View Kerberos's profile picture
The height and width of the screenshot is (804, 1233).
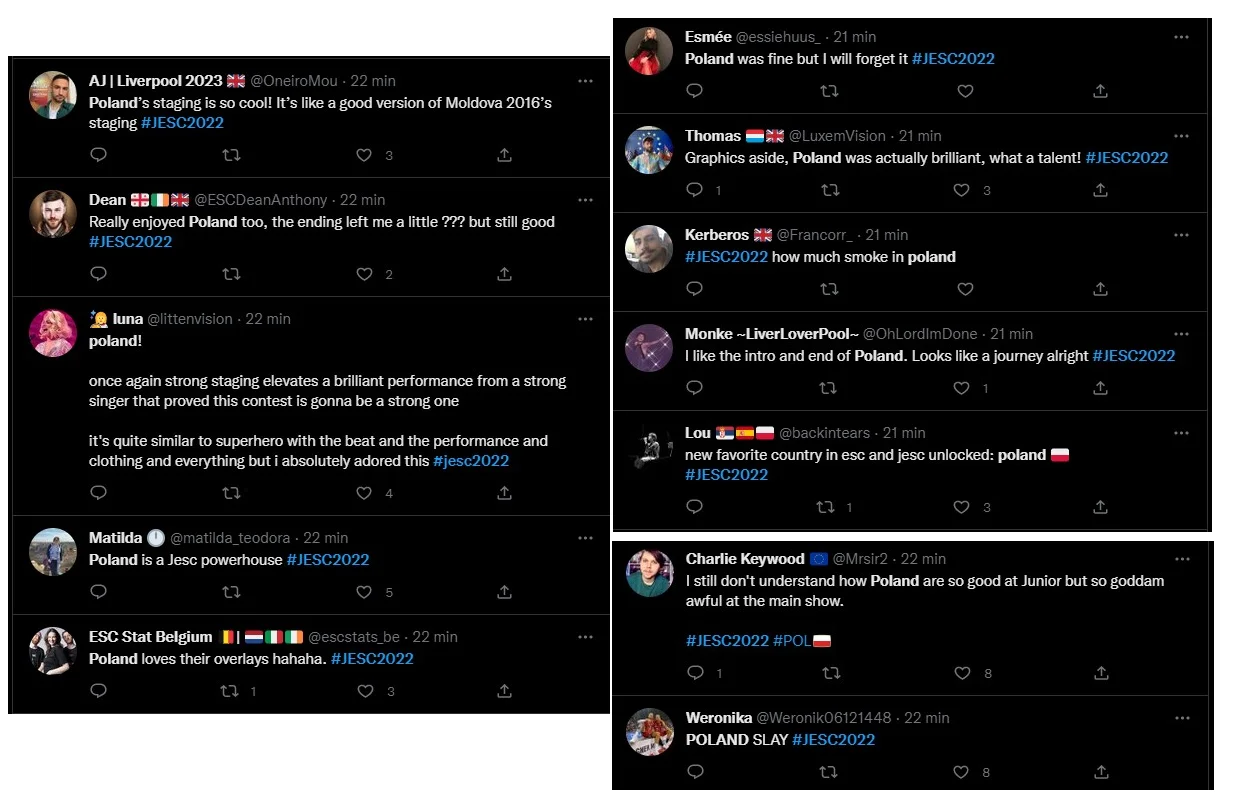click(648, 248)
